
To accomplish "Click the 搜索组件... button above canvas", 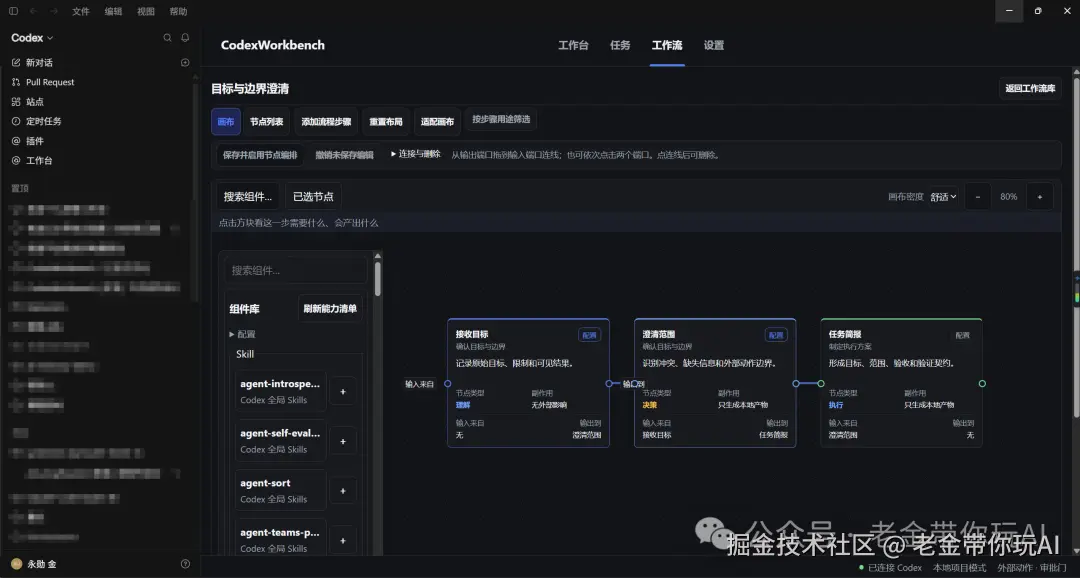I will pyautogui.click(x=248, y=197).
